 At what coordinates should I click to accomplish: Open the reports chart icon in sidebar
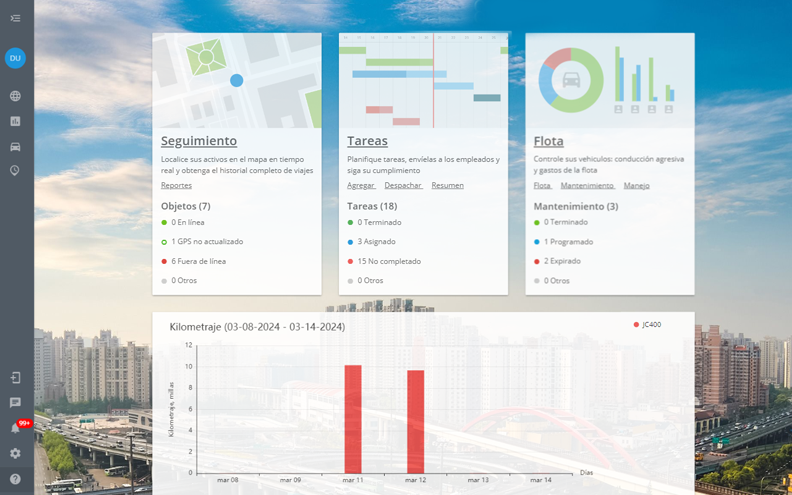click(x=15, y=121)
